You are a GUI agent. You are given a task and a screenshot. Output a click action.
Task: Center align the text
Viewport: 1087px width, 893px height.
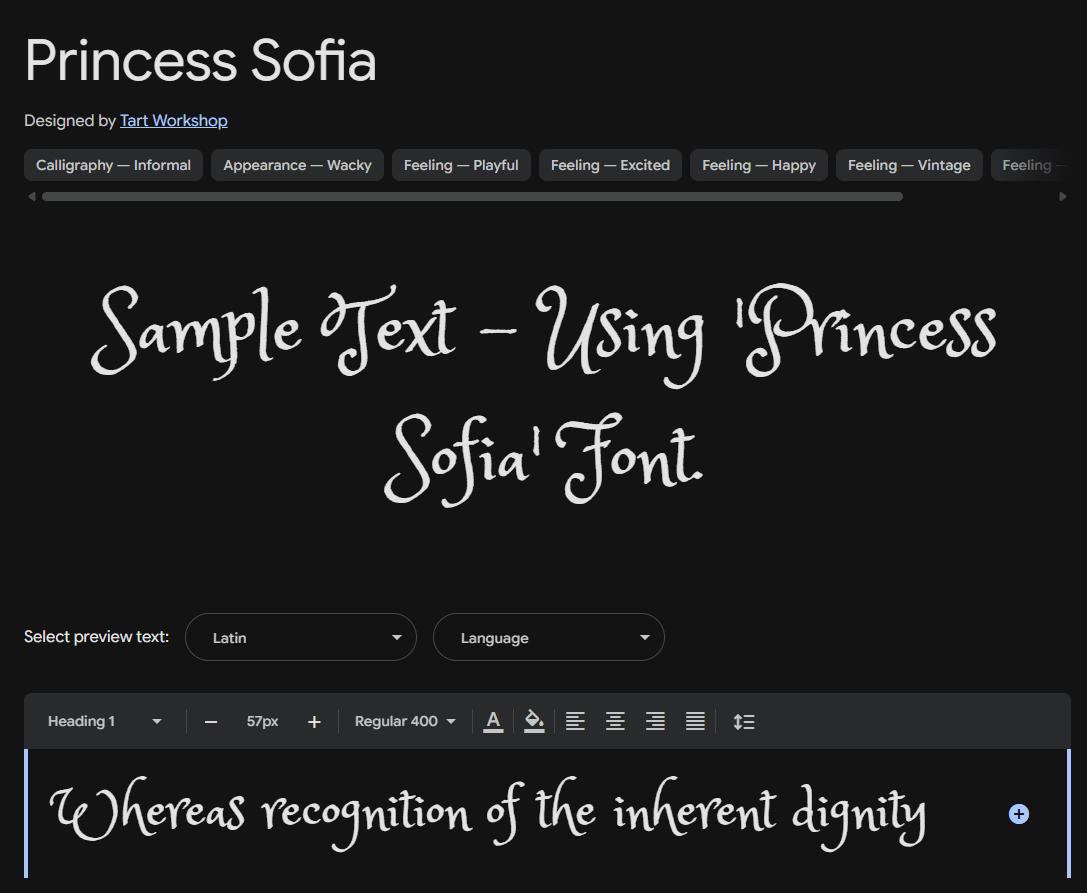[x=616, y=722]
